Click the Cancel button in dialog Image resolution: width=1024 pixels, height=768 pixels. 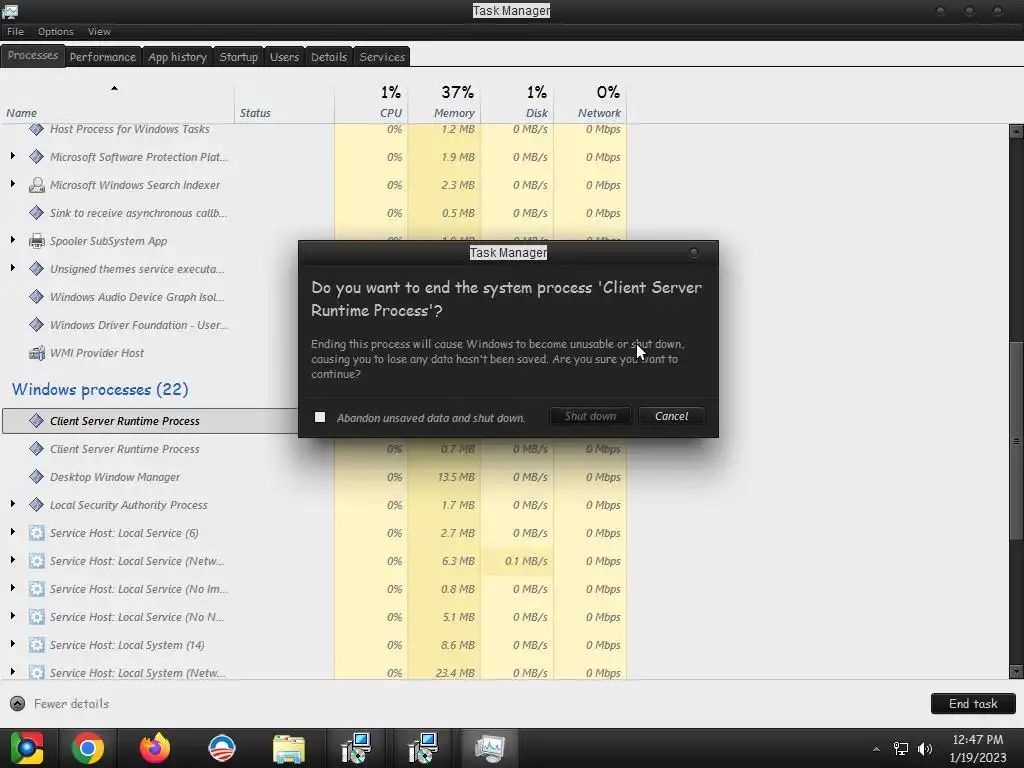coord(671,416)
